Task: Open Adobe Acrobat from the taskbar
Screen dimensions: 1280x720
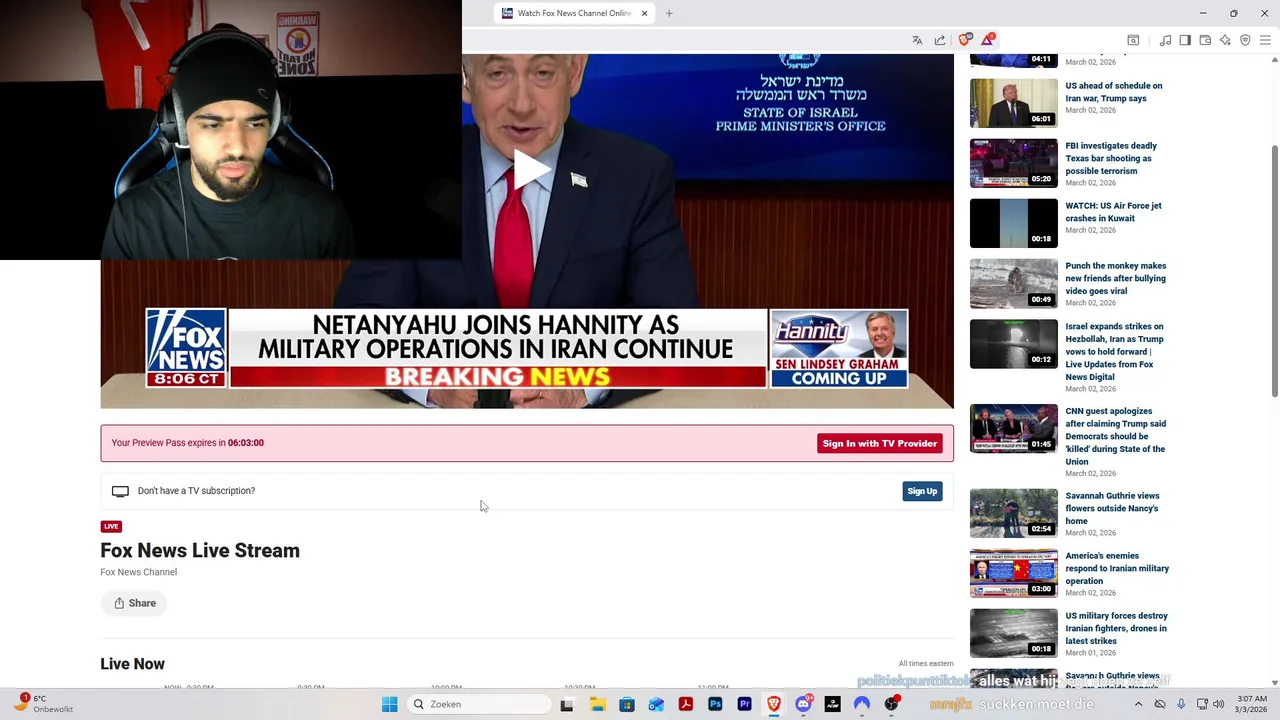Action: coord(685,704)
